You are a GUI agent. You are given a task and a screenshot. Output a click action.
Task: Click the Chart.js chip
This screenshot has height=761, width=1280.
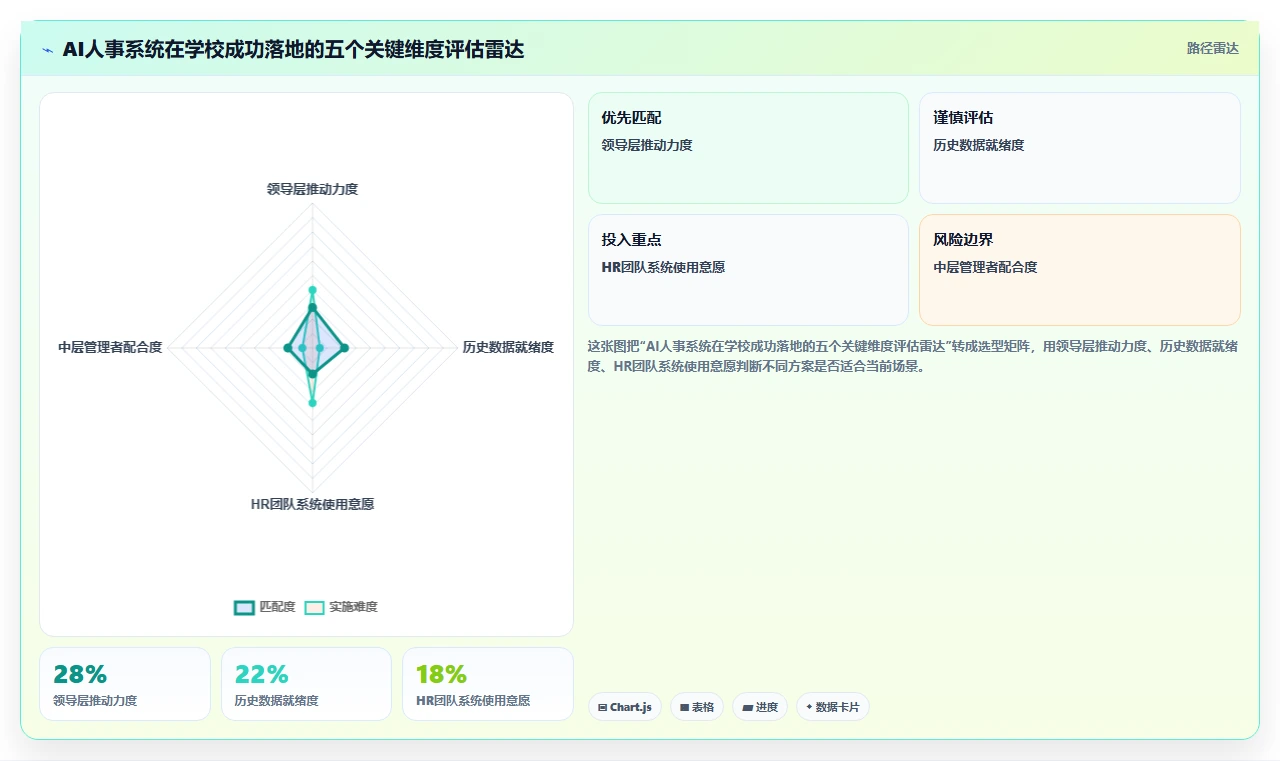coord(625,707)
